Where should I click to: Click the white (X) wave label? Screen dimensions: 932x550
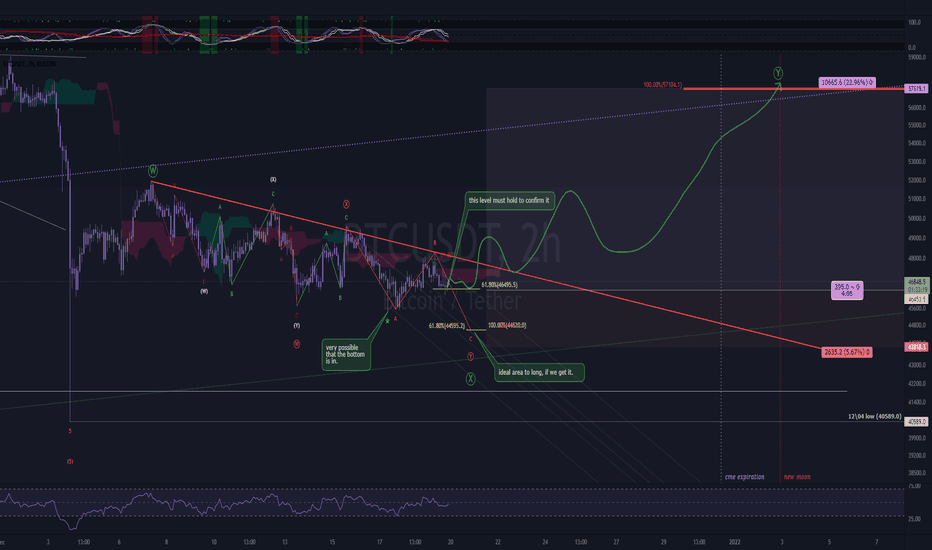click(273, 180)
